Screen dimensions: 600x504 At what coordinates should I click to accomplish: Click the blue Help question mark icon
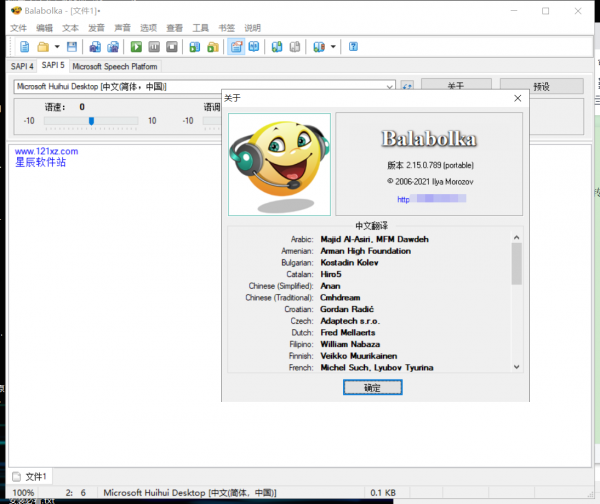click(353, 47)
